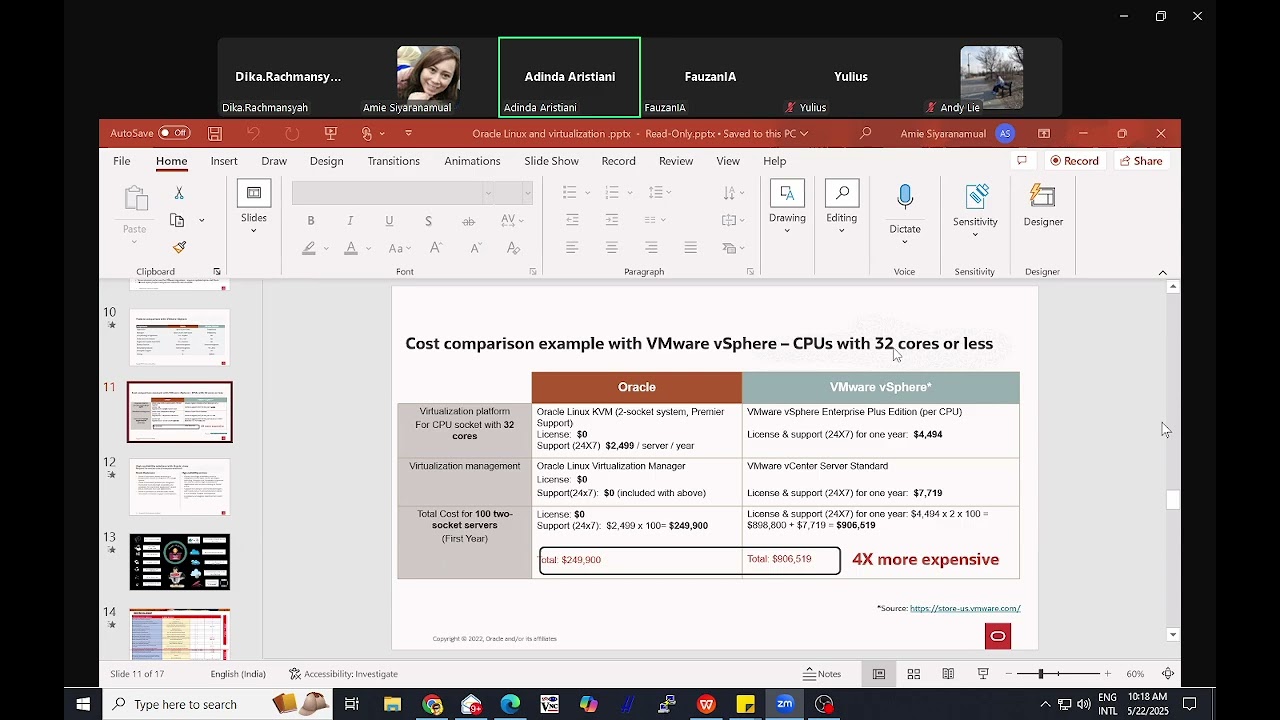
Task: Toggle AutoSave switch off/on
Action: click(174, 133)
